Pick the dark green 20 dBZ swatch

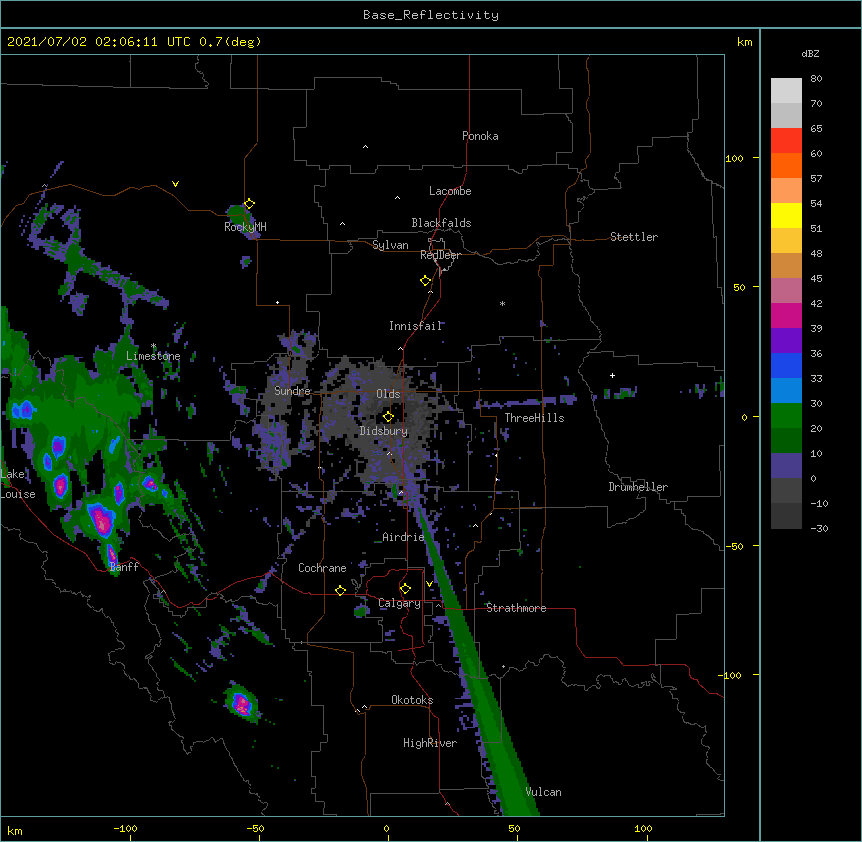point(786,441)
